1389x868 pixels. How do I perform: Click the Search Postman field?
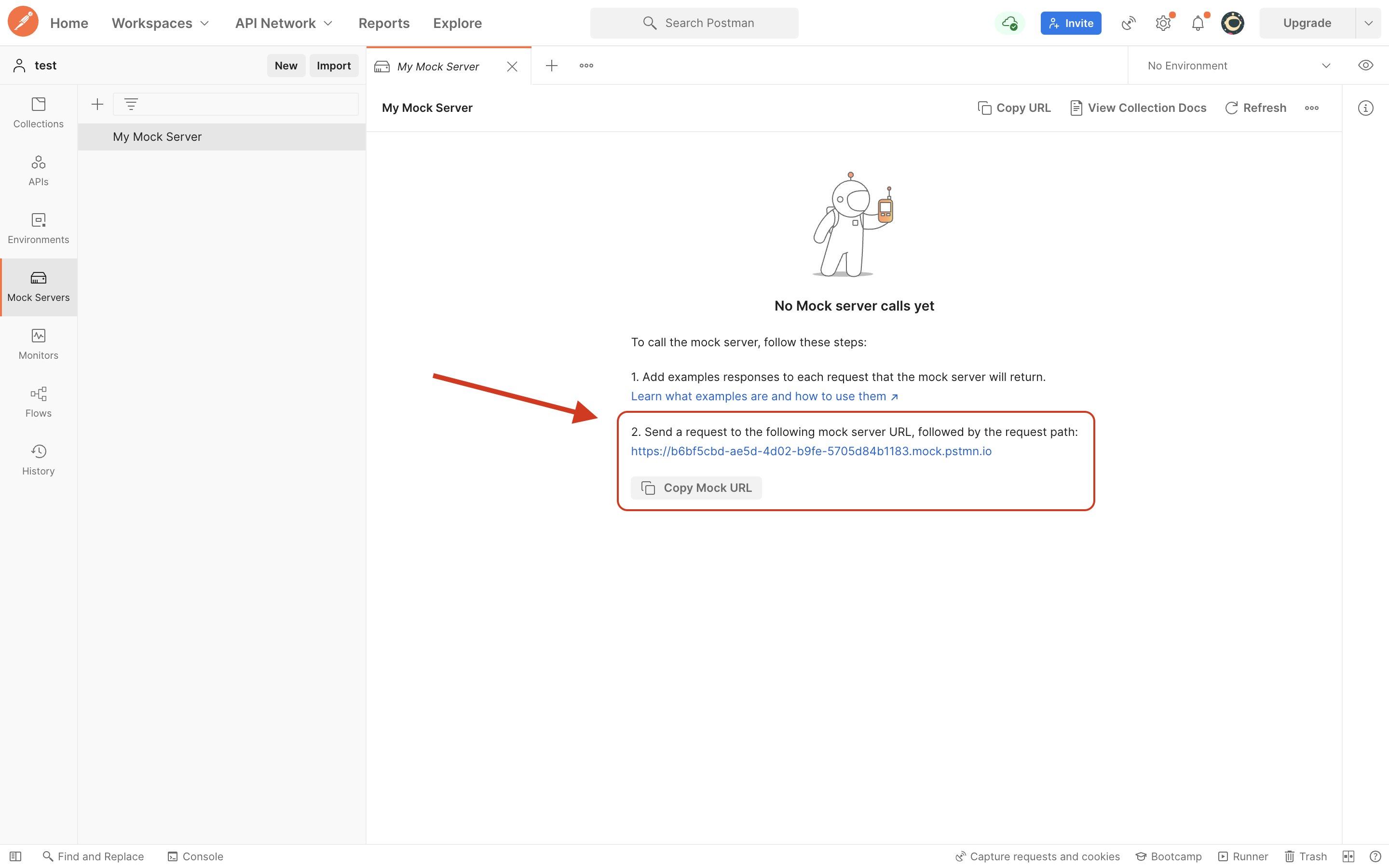(x=694, y=24)
